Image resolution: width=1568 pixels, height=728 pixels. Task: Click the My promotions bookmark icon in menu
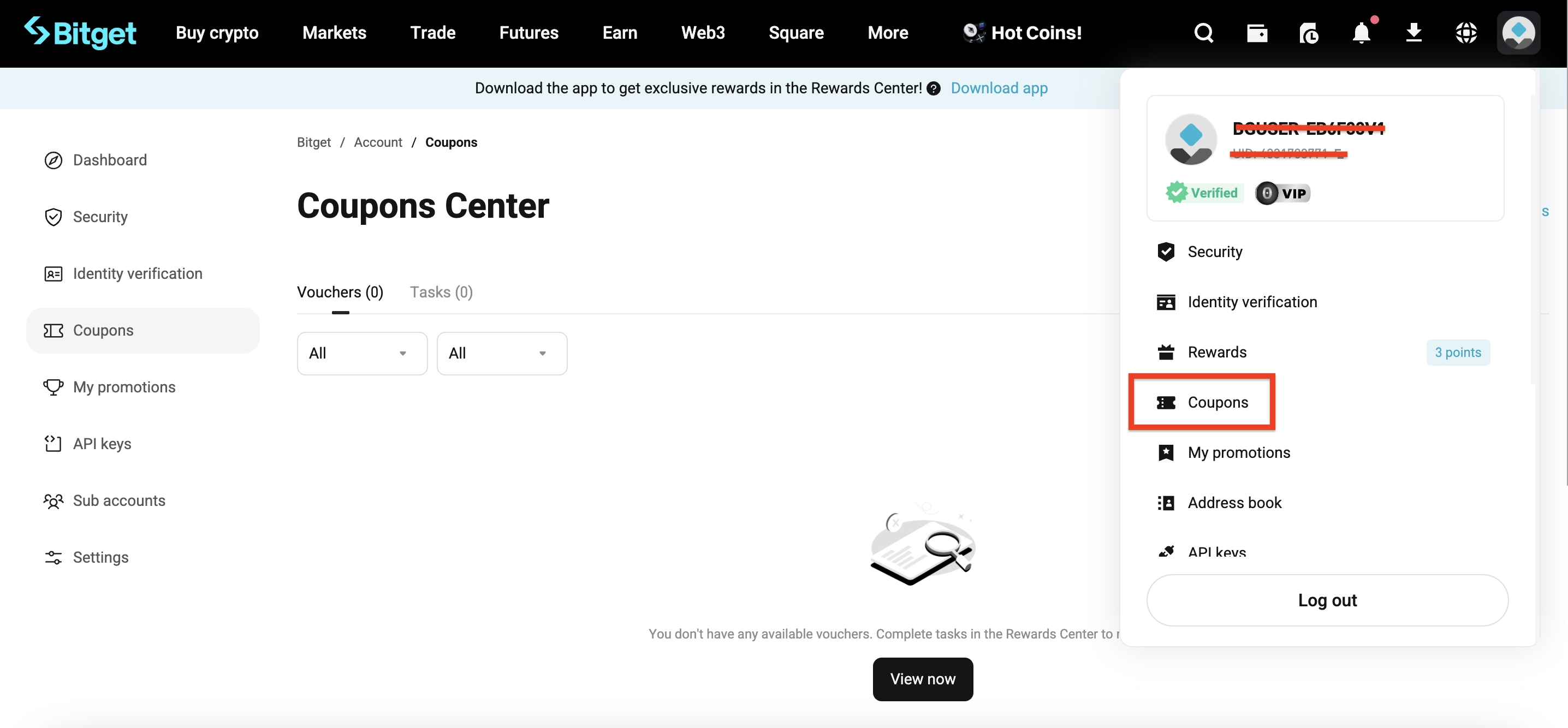[1166, 452]
